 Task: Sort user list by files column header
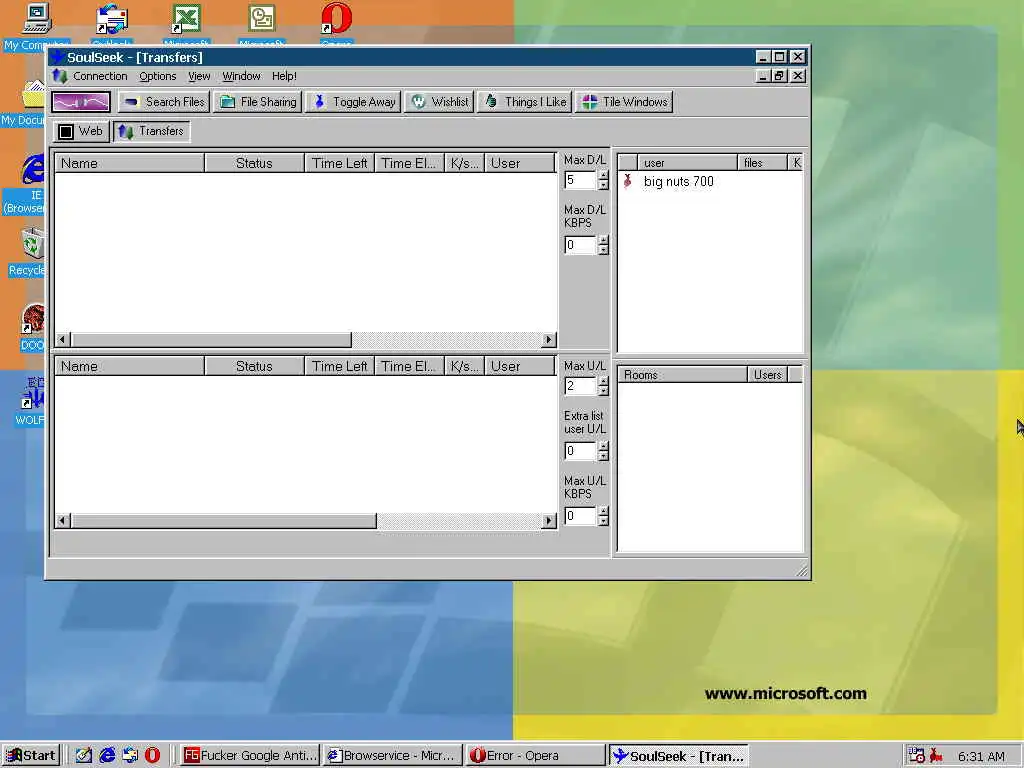click(x=762, y=163)
